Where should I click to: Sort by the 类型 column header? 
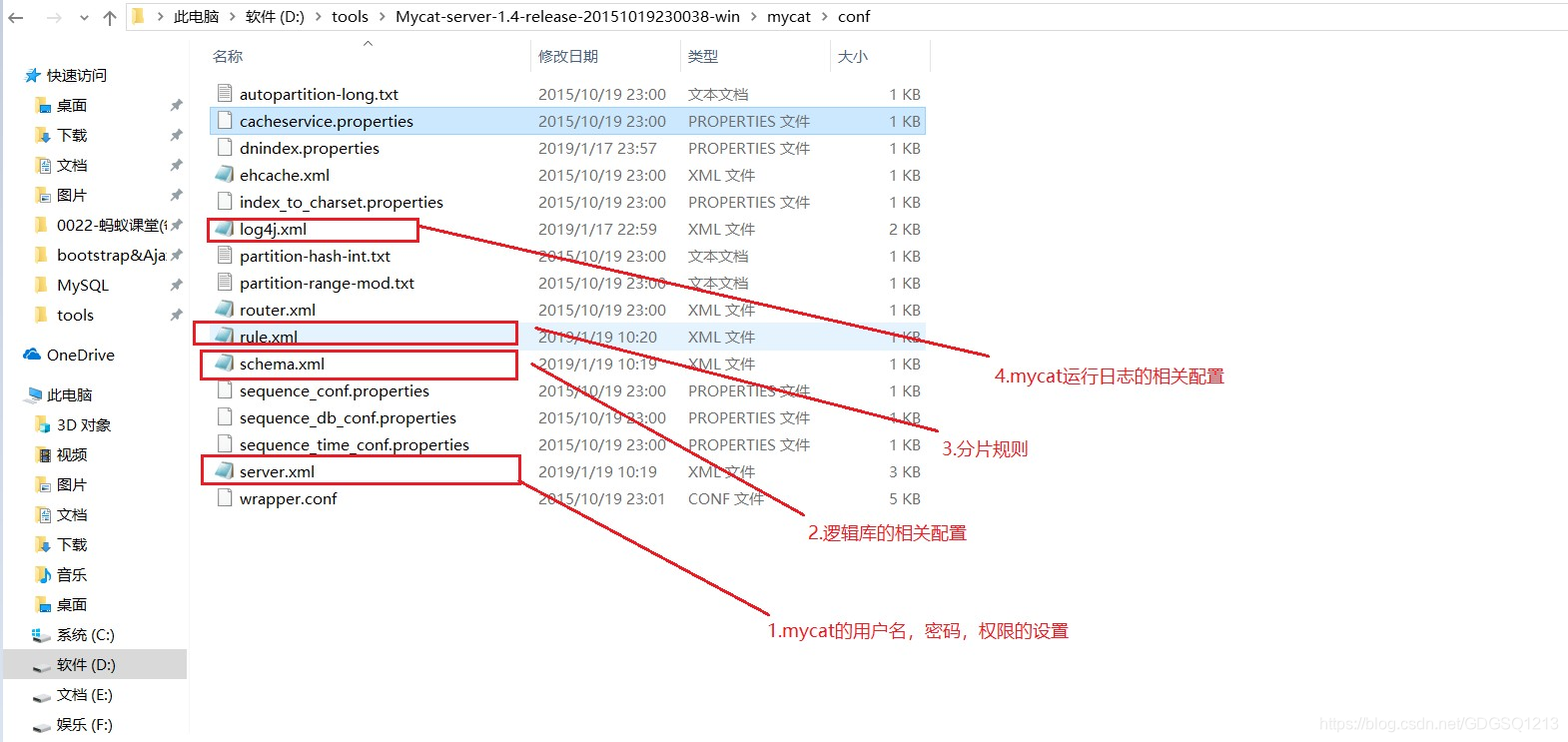click(703, 56)
